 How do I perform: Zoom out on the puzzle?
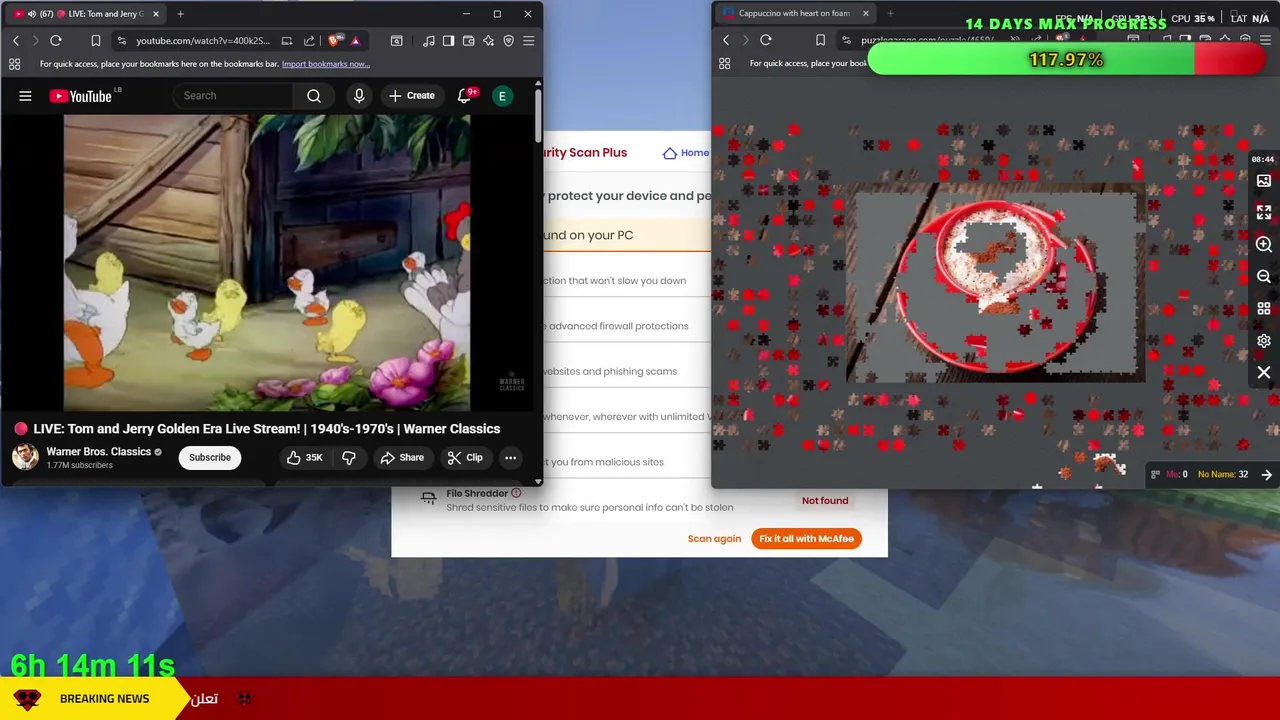tap(1264, 276)
